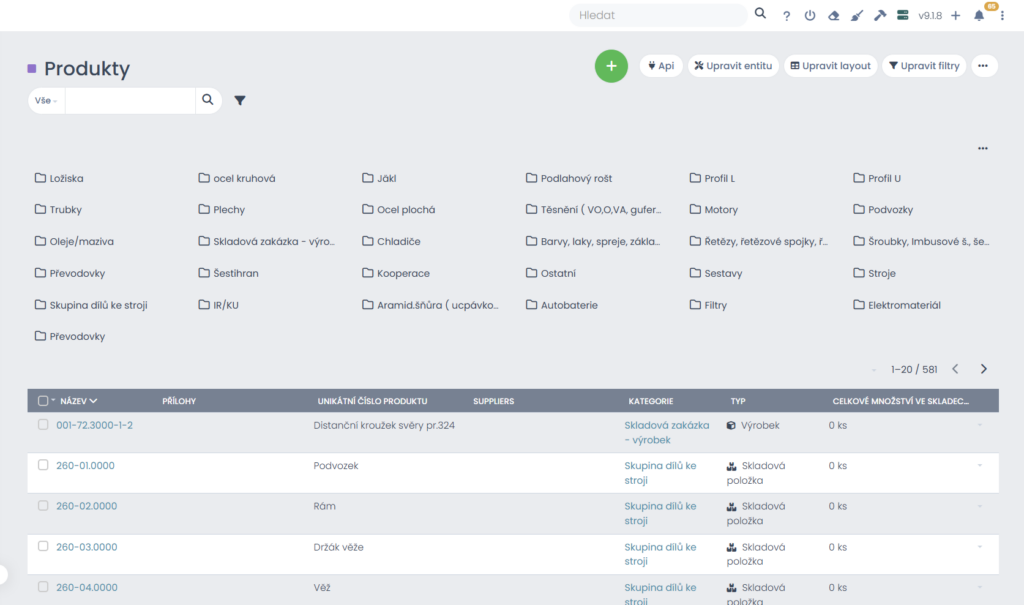
Task: Check the row 260-03.0000 checkbox
Action: [x=43, y=546]
